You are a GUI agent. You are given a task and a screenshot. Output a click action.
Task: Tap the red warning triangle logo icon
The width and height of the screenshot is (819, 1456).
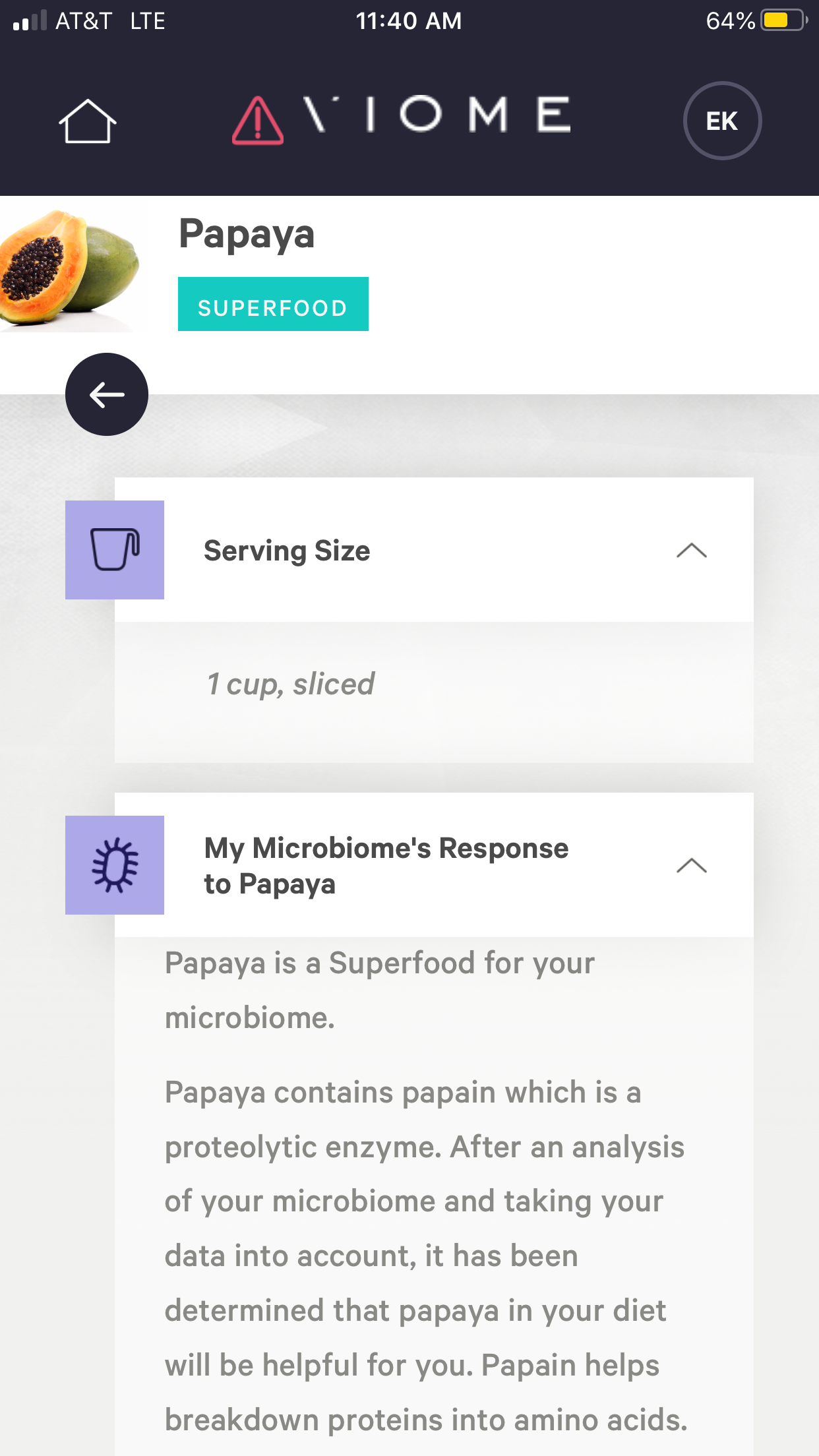(x=258, y=121)
